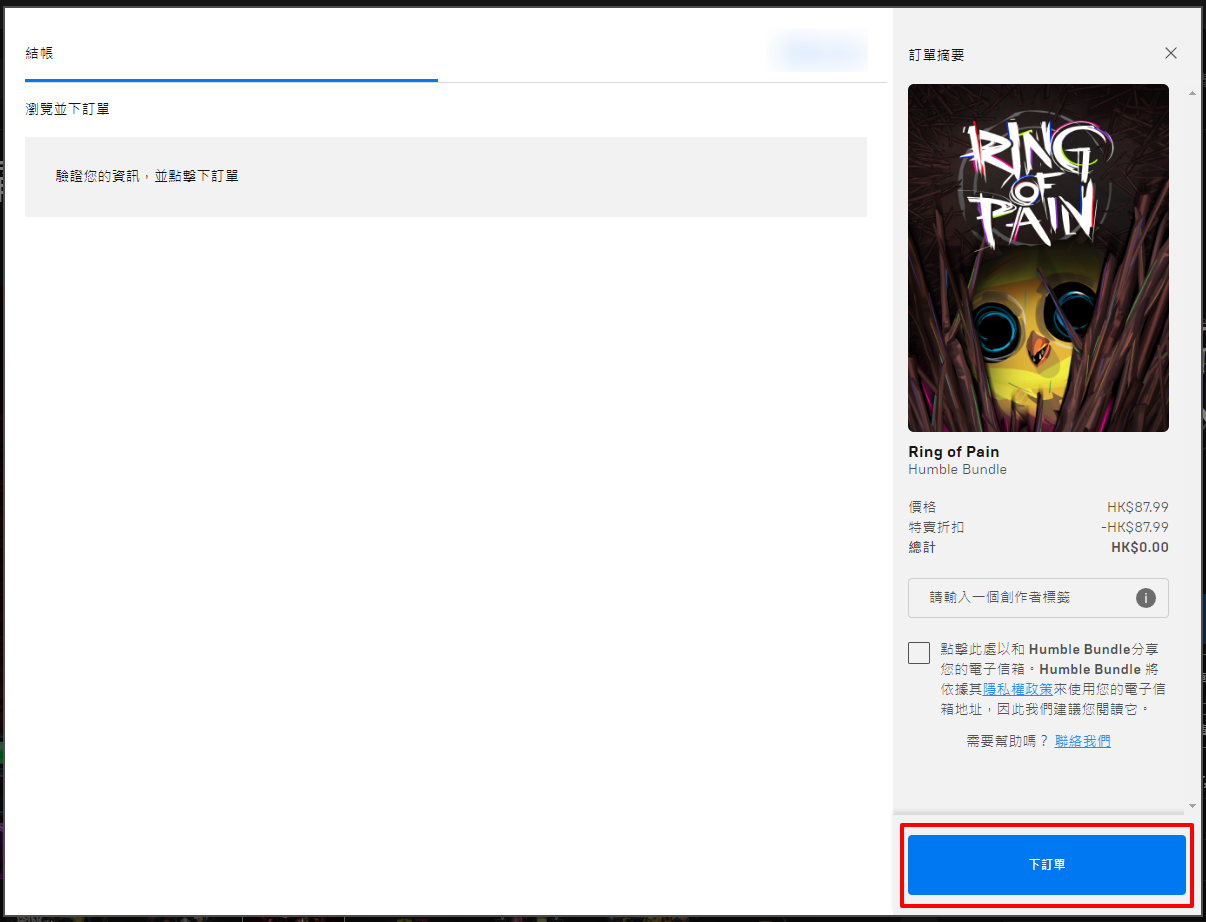Tick the Humble Bundle email sharing checkbox
1206x922 pixels.
pyautogui.click(x=919, y=653)
